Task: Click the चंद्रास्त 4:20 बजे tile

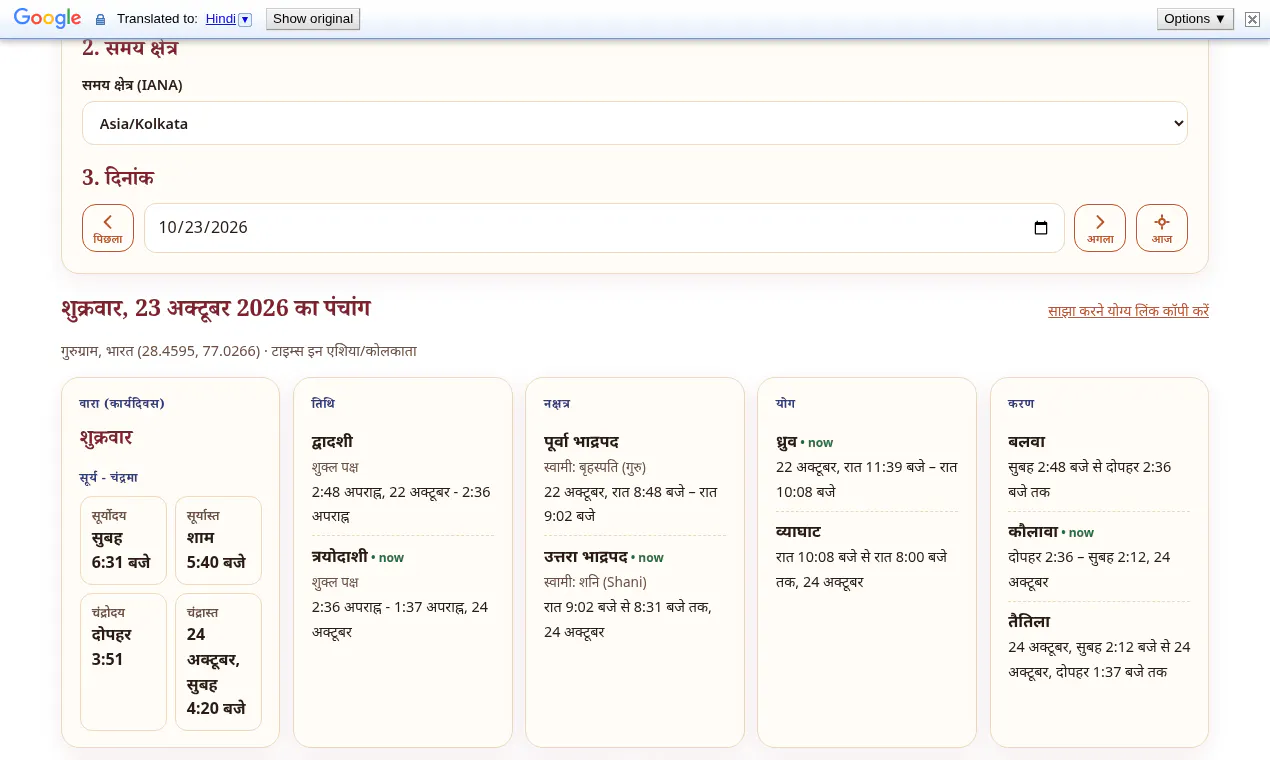Action: coord(218,662)
